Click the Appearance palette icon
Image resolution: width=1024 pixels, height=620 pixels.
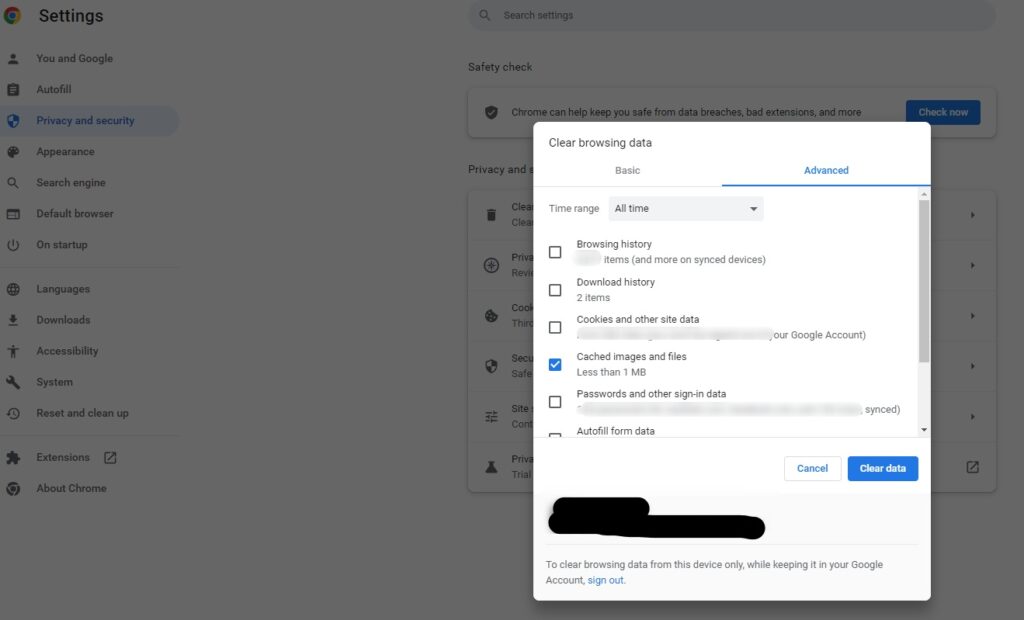(13, 152)
